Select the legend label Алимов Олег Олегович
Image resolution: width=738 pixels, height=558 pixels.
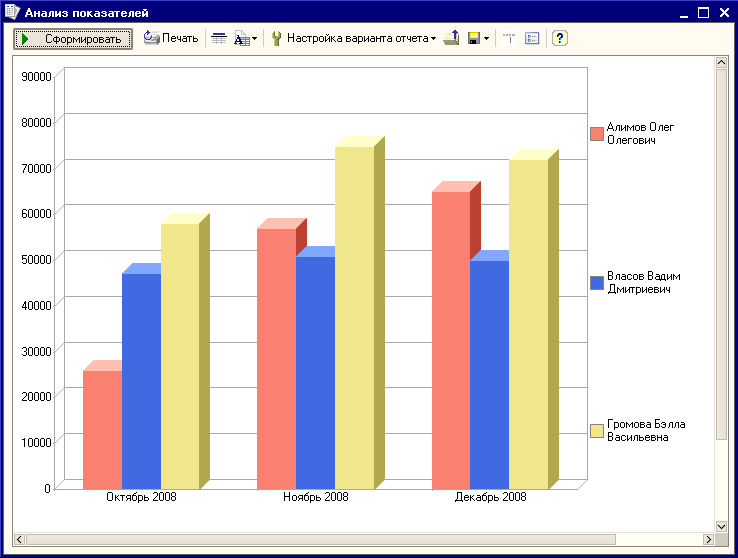[x=640, y=134]
